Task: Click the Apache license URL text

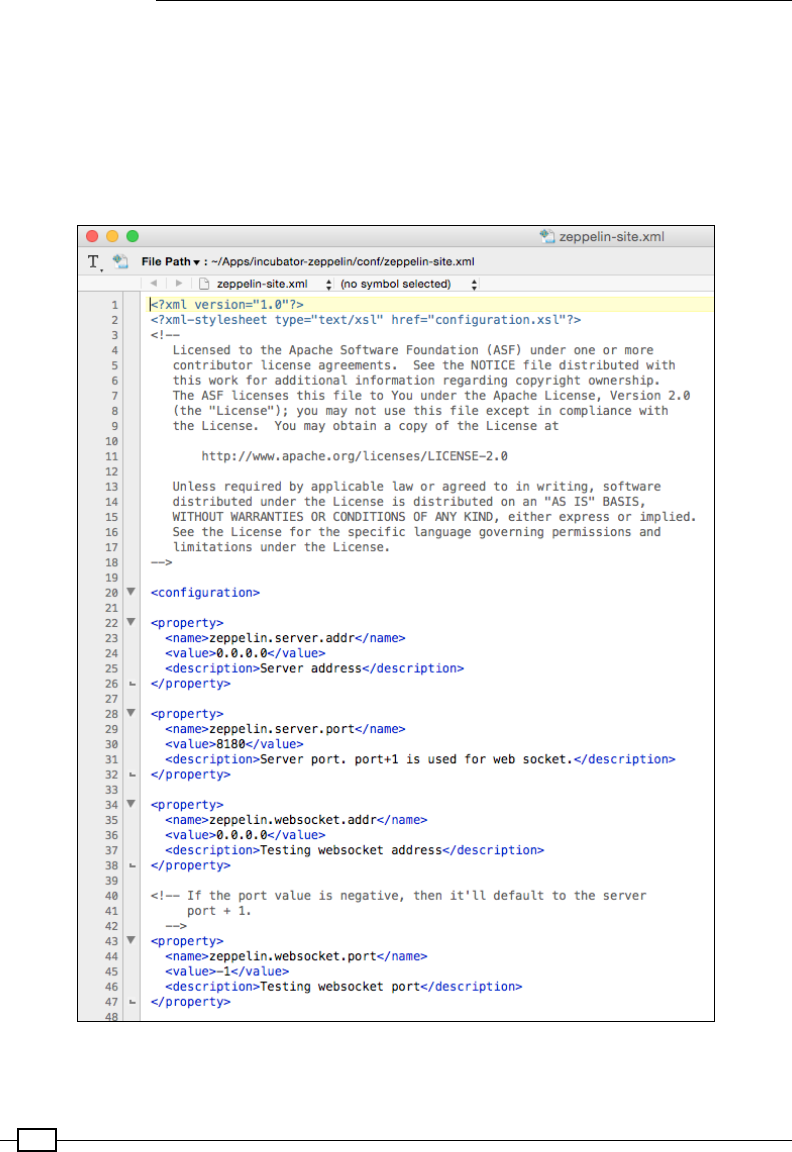Action: 355,456
